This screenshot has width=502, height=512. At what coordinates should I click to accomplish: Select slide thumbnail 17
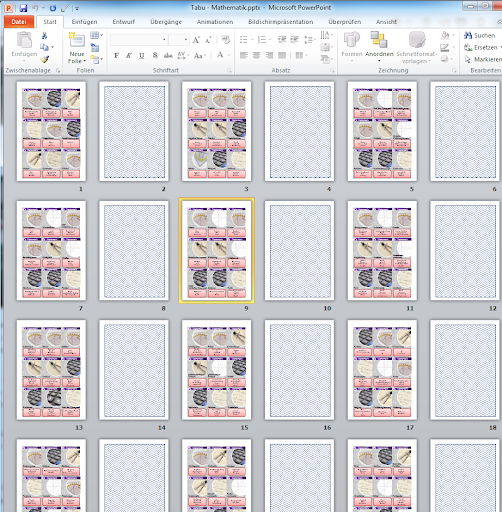click(x=382, y=370)
